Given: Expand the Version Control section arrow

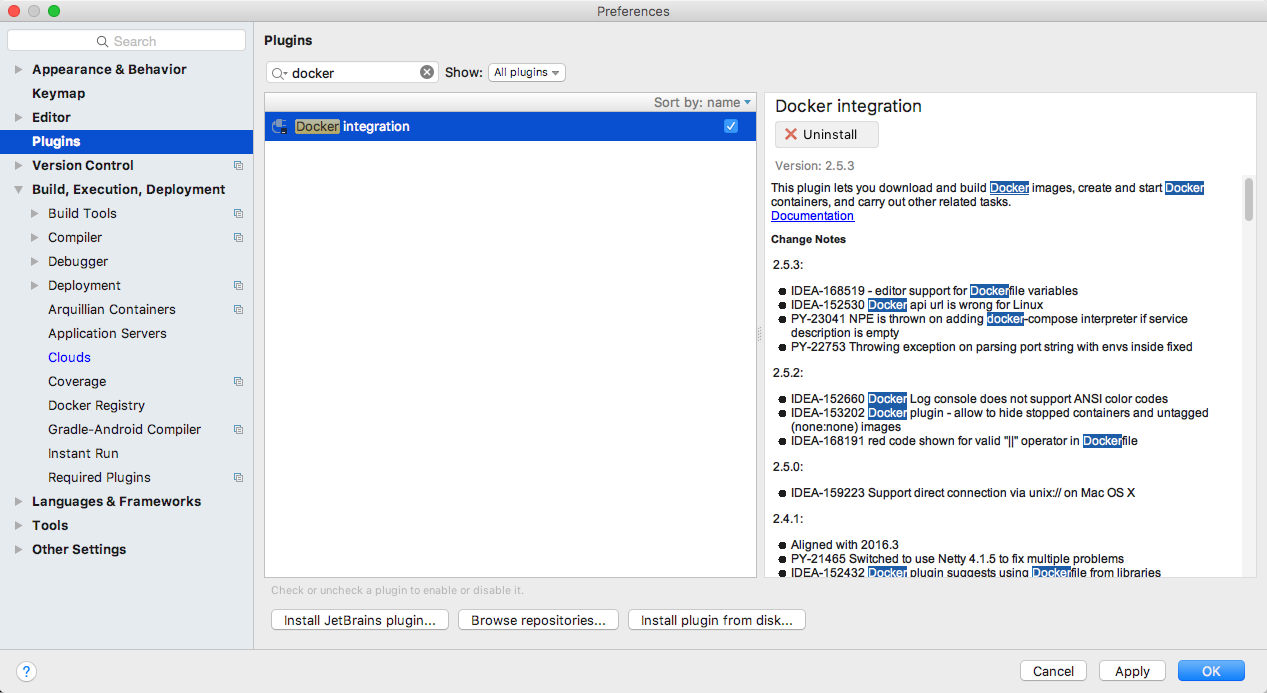Looking at the screenshot, I should point(18,166).
